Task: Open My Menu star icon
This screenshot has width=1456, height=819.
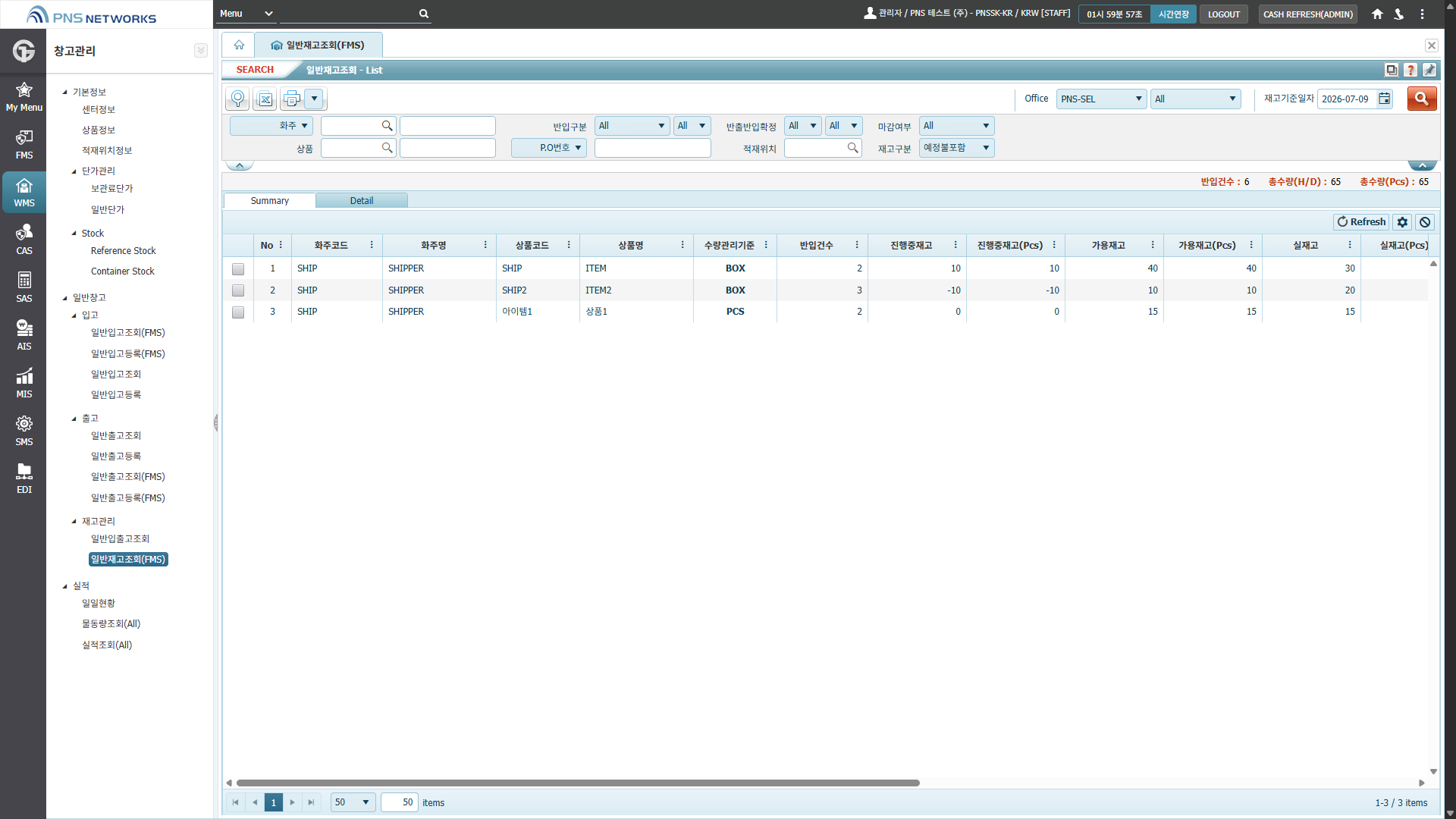Action: [x=24, y=96]
